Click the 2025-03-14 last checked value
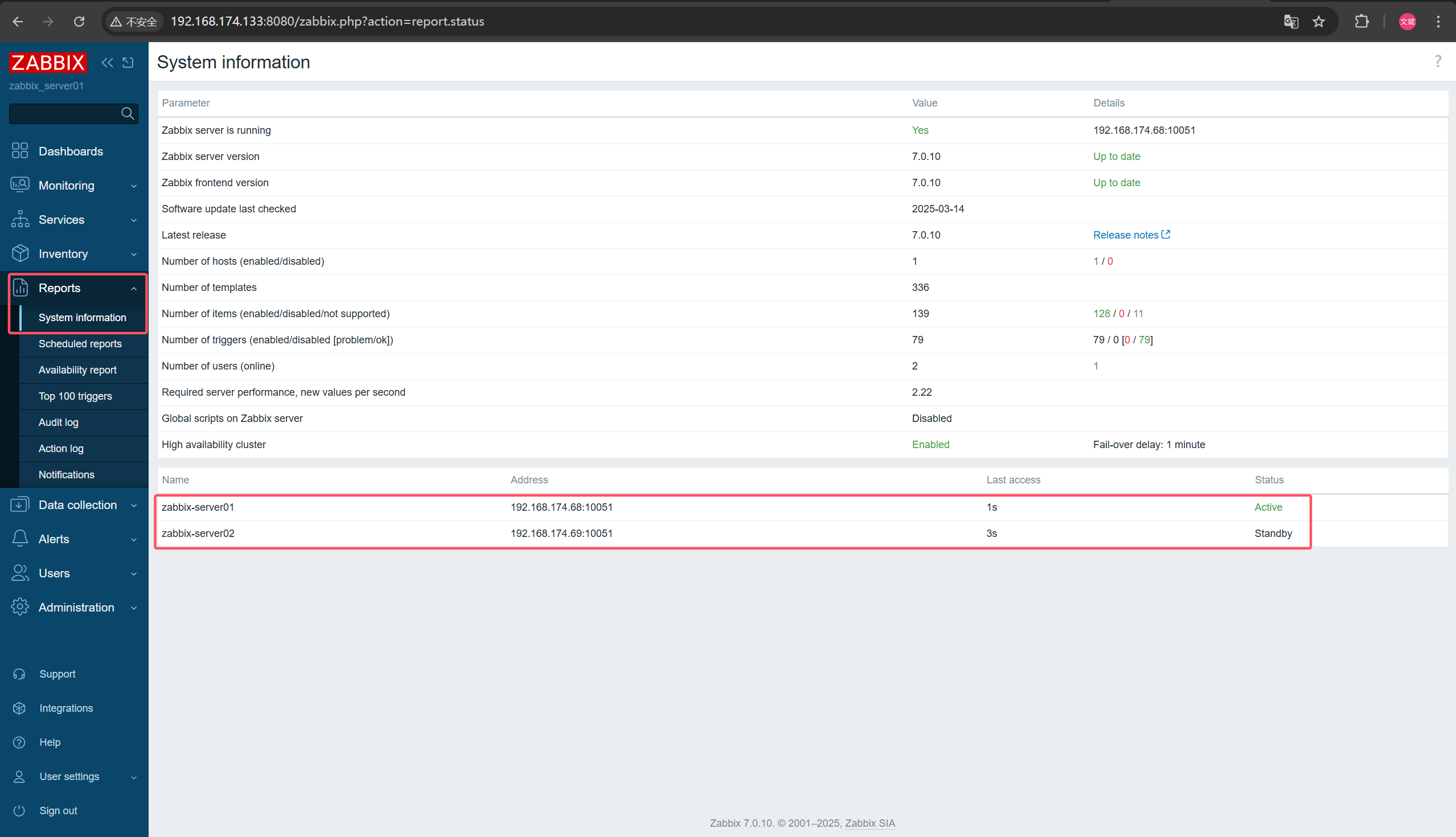This screenshot has height=837, width=1456. 938,208
